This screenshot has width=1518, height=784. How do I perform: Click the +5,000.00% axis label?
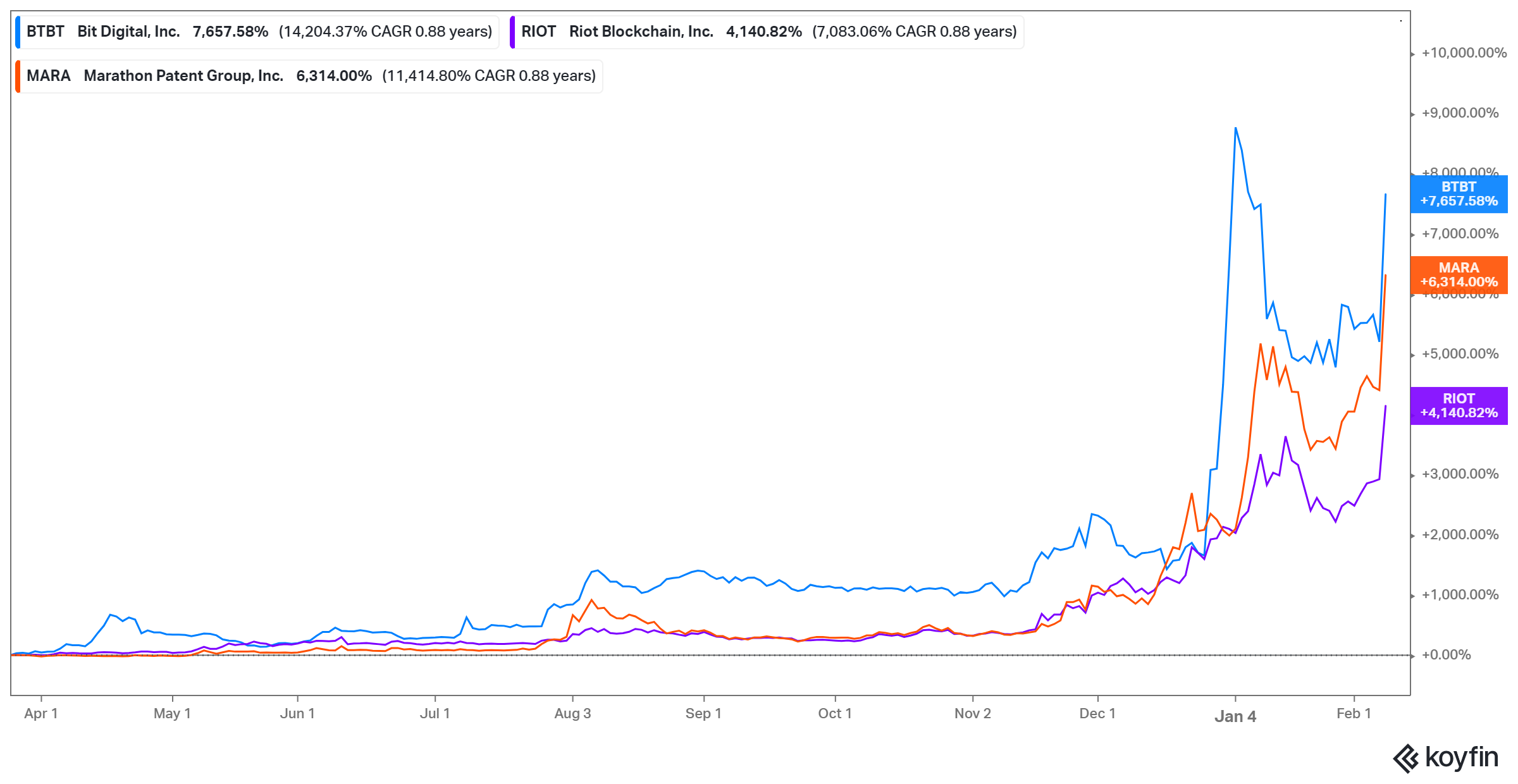click(1460, 353)
